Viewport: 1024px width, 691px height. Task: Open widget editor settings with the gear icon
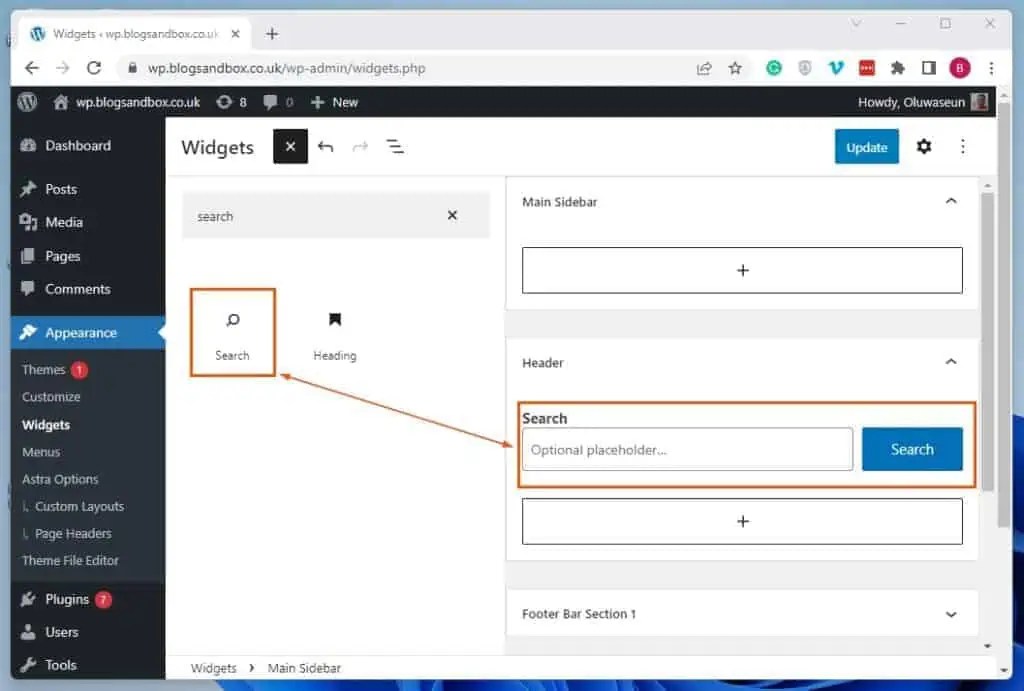[923, 146]
